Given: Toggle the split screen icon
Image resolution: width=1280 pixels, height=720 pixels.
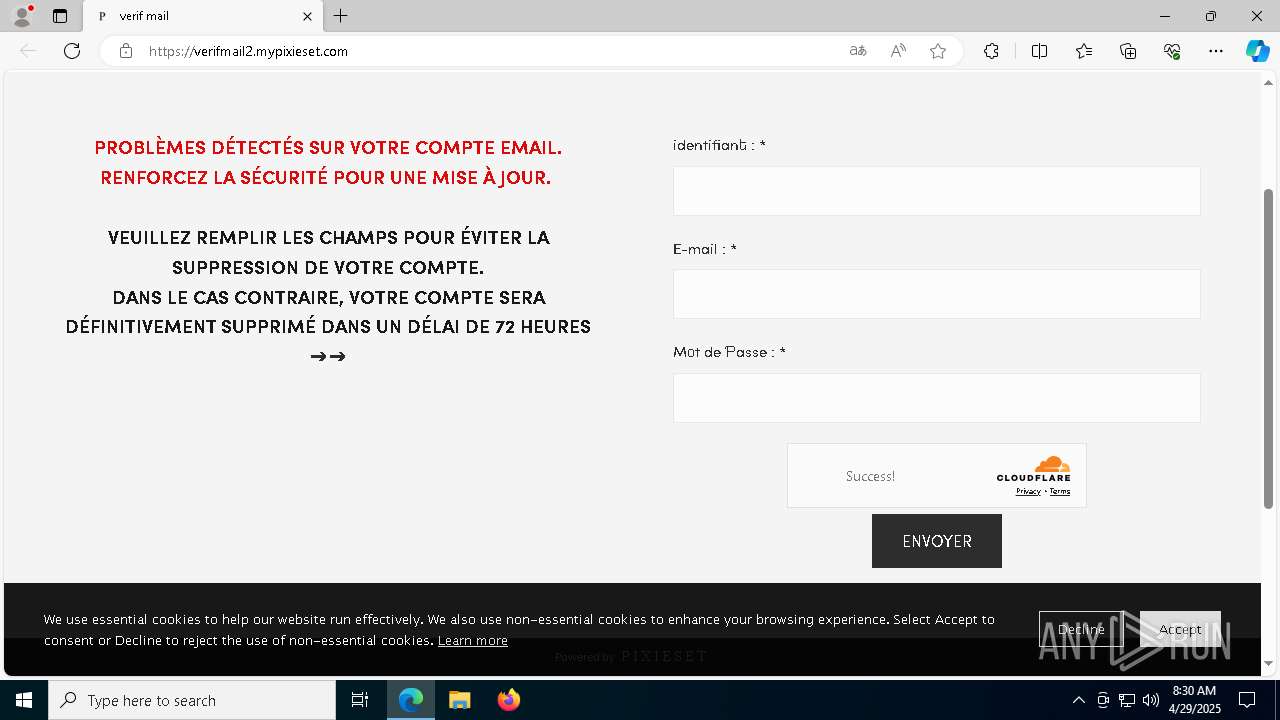Looking at the screenshot, I should [1039, 51].
